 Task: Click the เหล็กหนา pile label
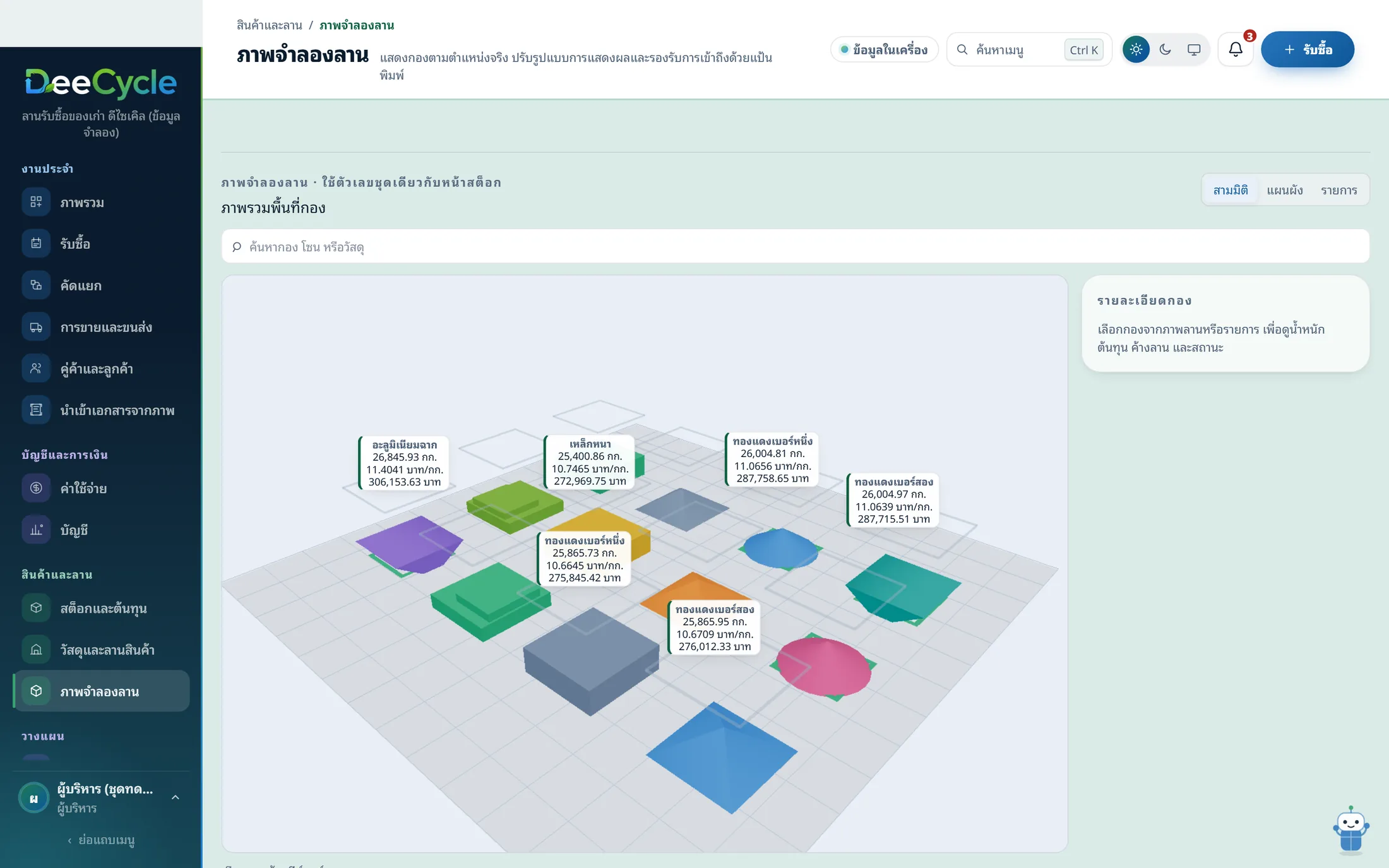[x=590, y=462]
